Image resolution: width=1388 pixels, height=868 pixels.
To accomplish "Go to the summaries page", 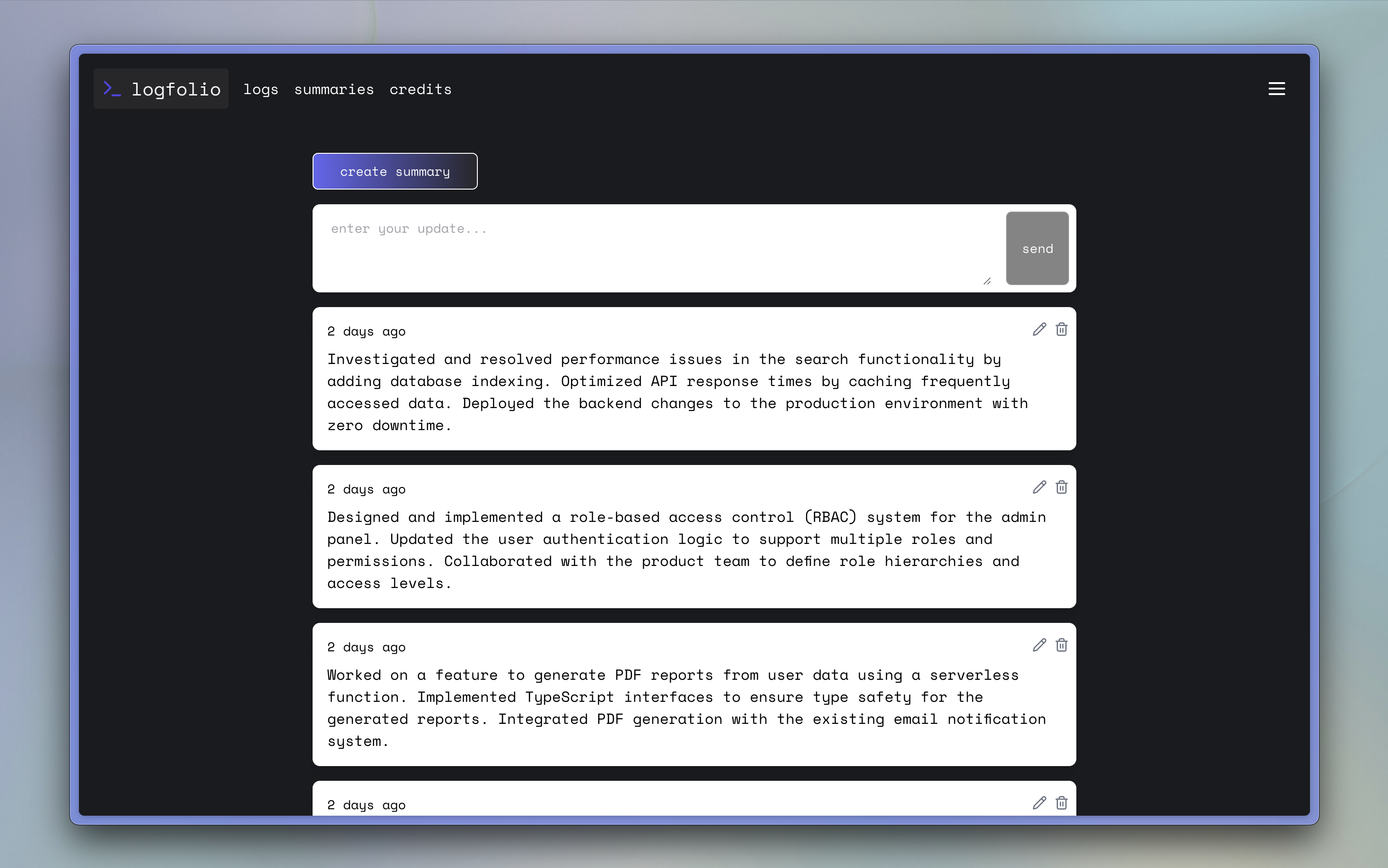I will pyautogui.click(x=334, y=90).
